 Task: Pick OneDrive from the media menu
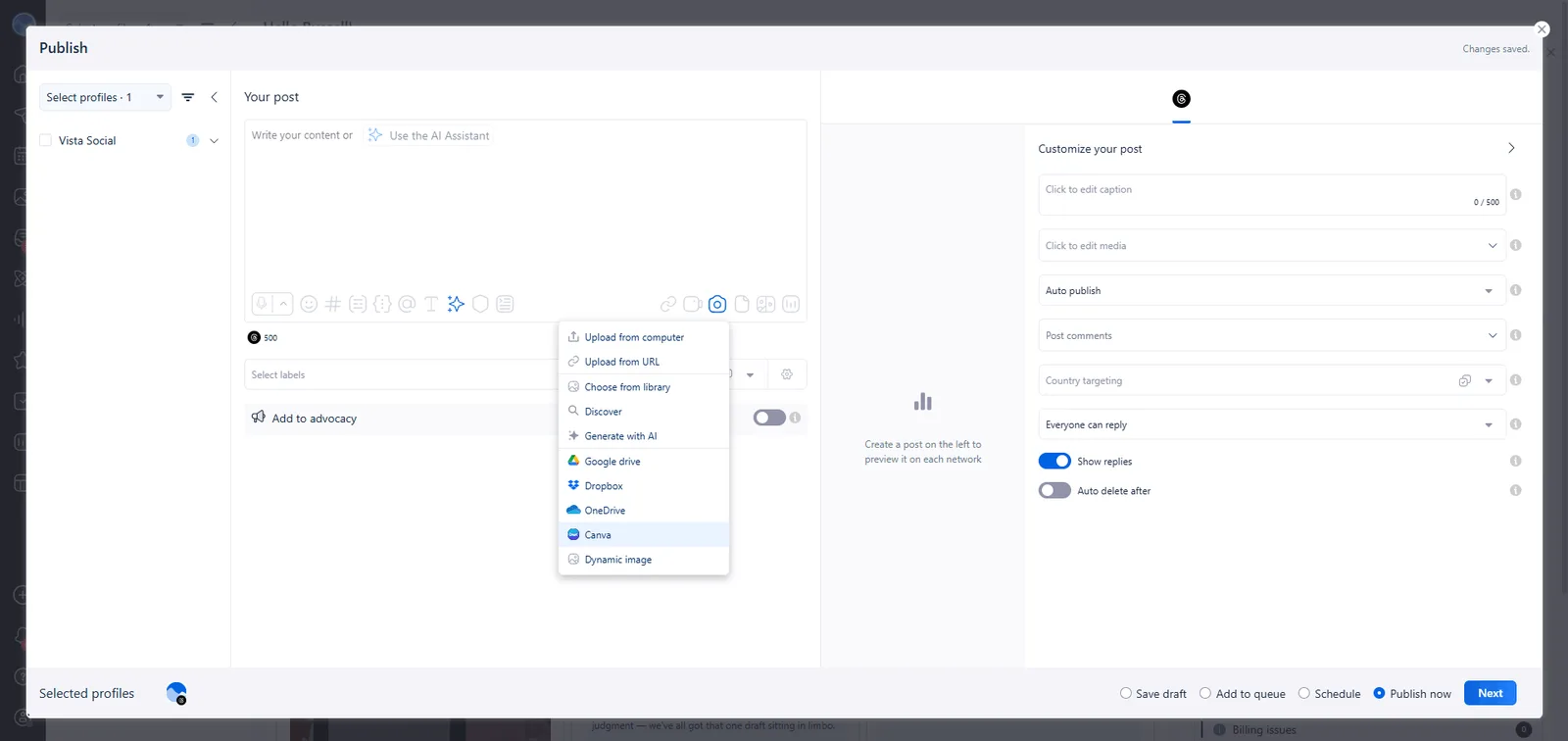pos(643,511)
